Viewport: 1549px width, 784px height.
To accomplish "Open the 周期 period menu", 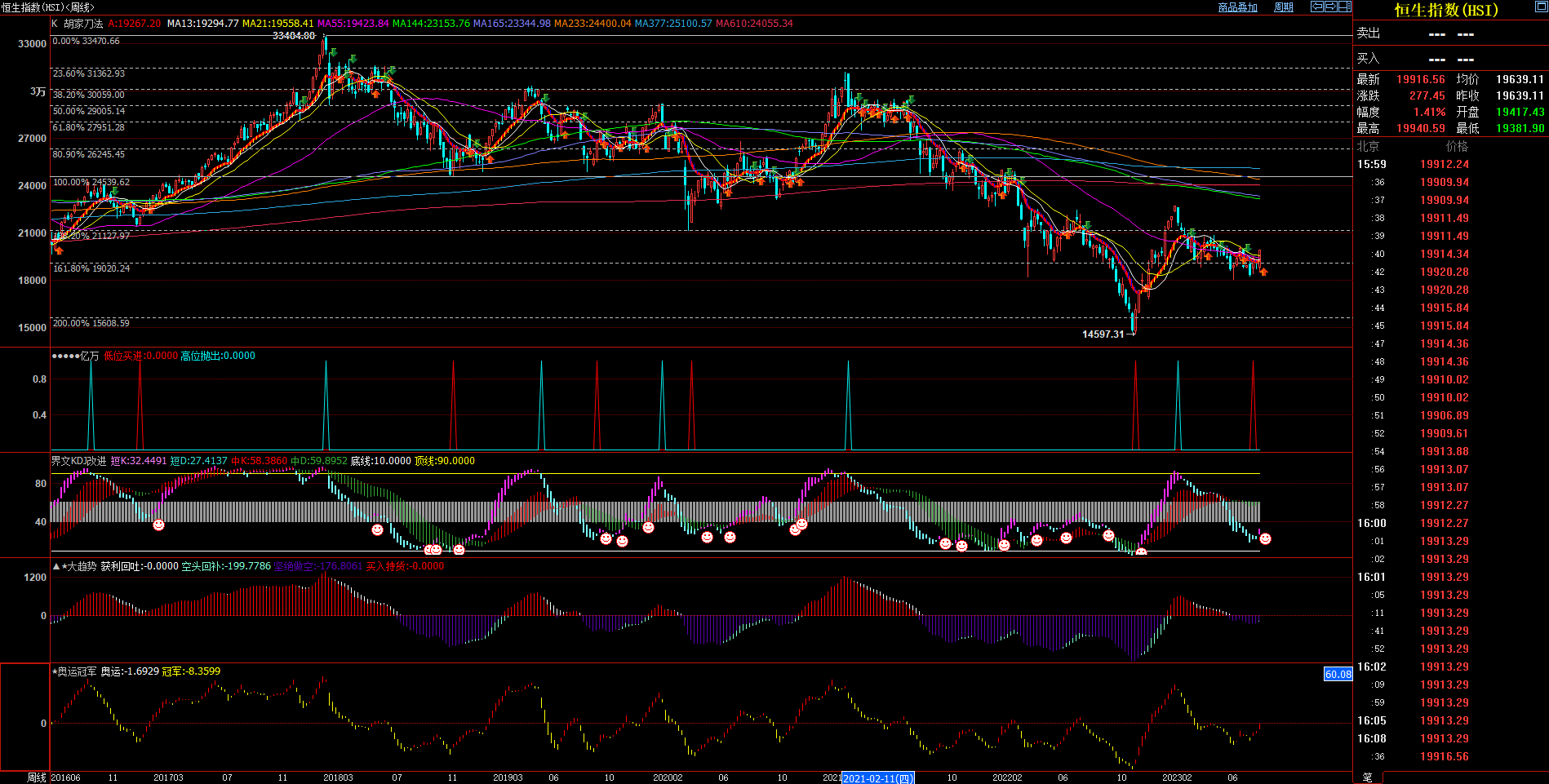I will (x=1284, y=7).
